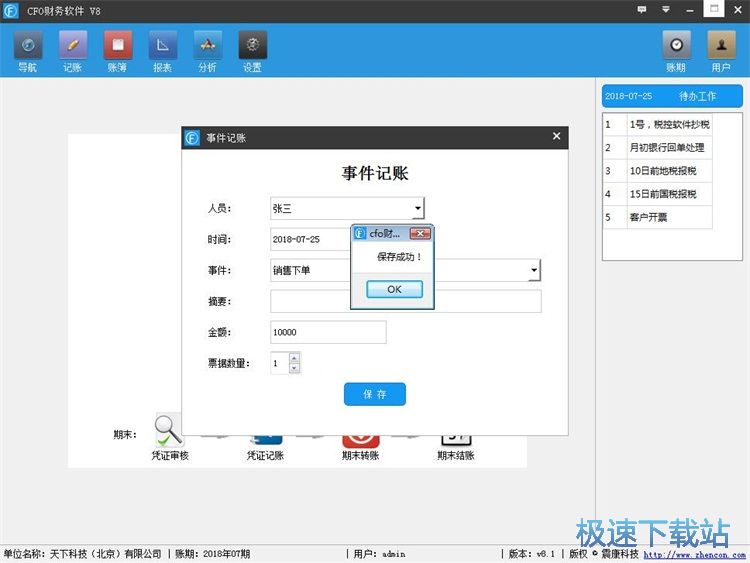Viewport: 750px width, 563px height.
Task: Click the 票据数量 value field
Action: pyautogui.click(x=280, y=363)
